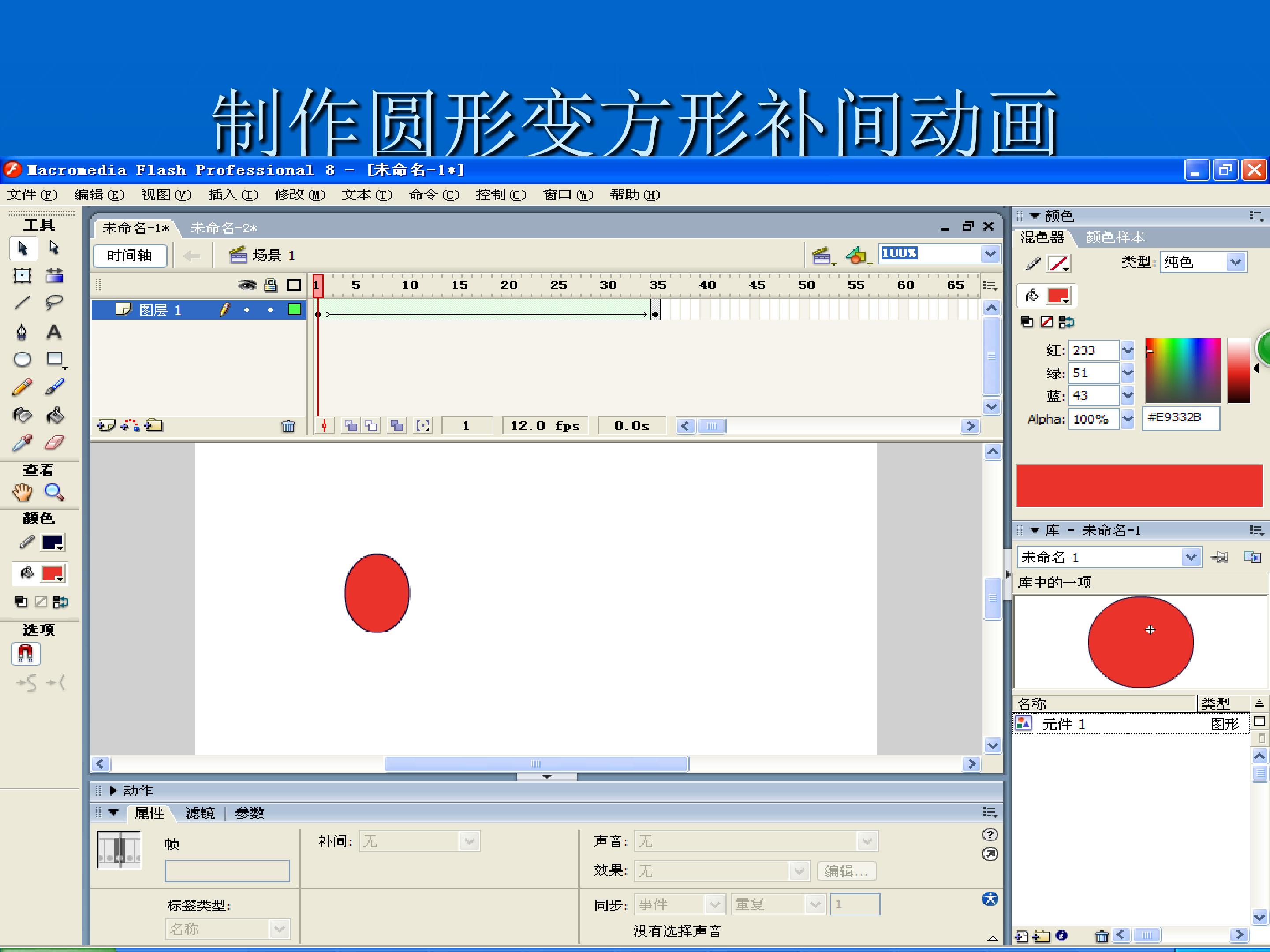Screen dimensions: 1270x952
Task: Click the properties panel help button
Action: click(990, 834)
